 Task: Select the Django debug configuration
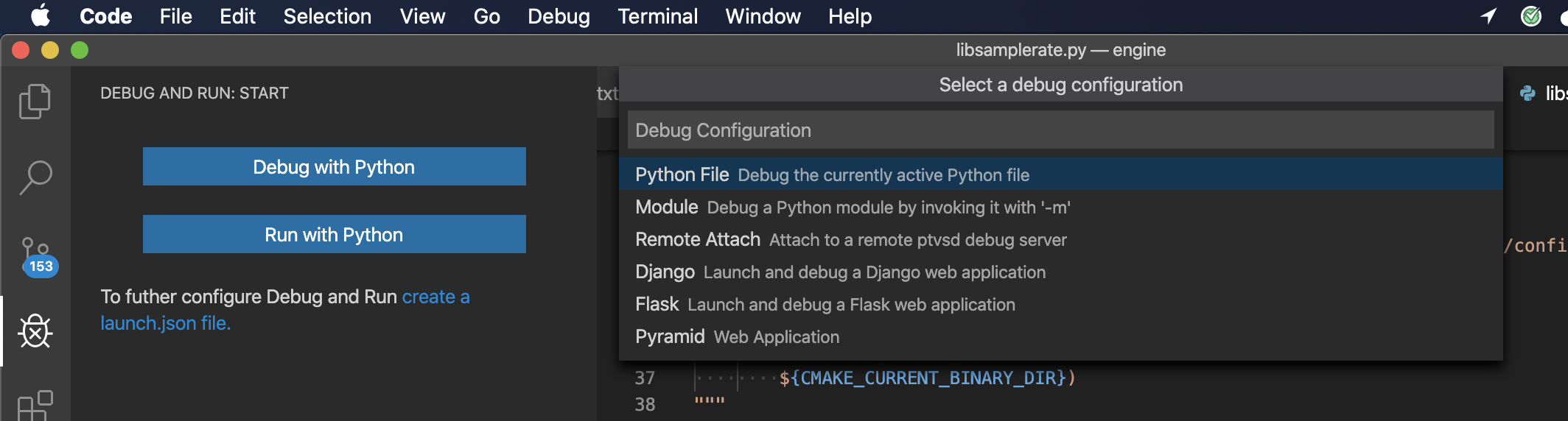1060,272
